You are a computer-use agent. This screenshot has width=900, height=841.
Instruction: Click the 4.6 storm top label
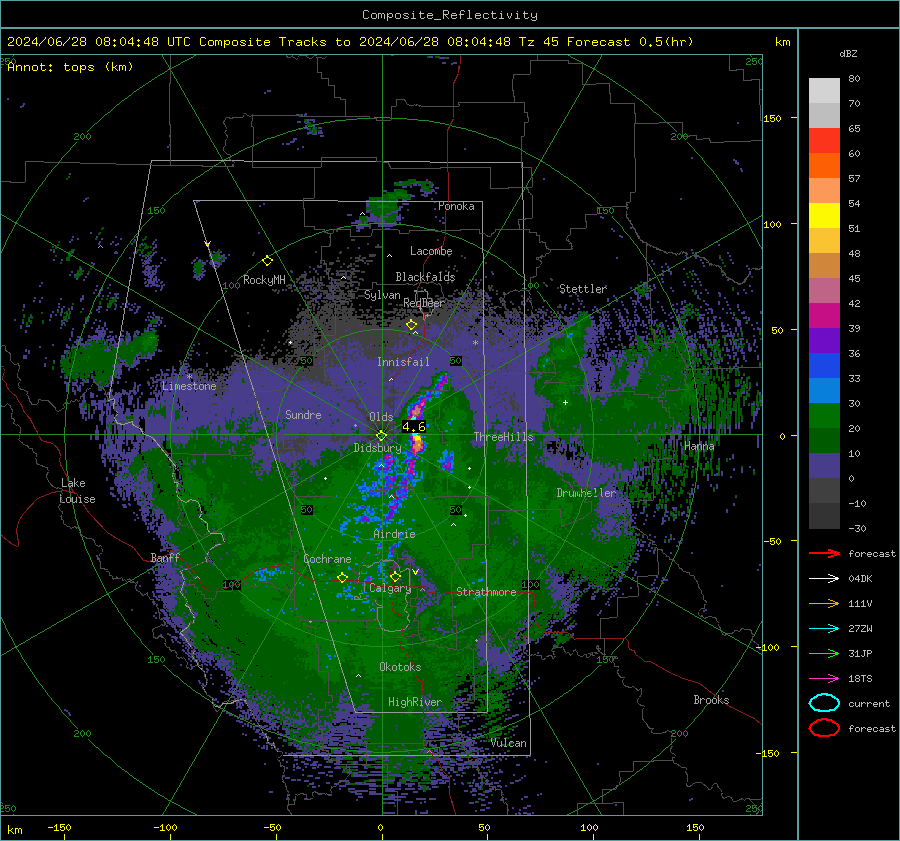(414, 427)
